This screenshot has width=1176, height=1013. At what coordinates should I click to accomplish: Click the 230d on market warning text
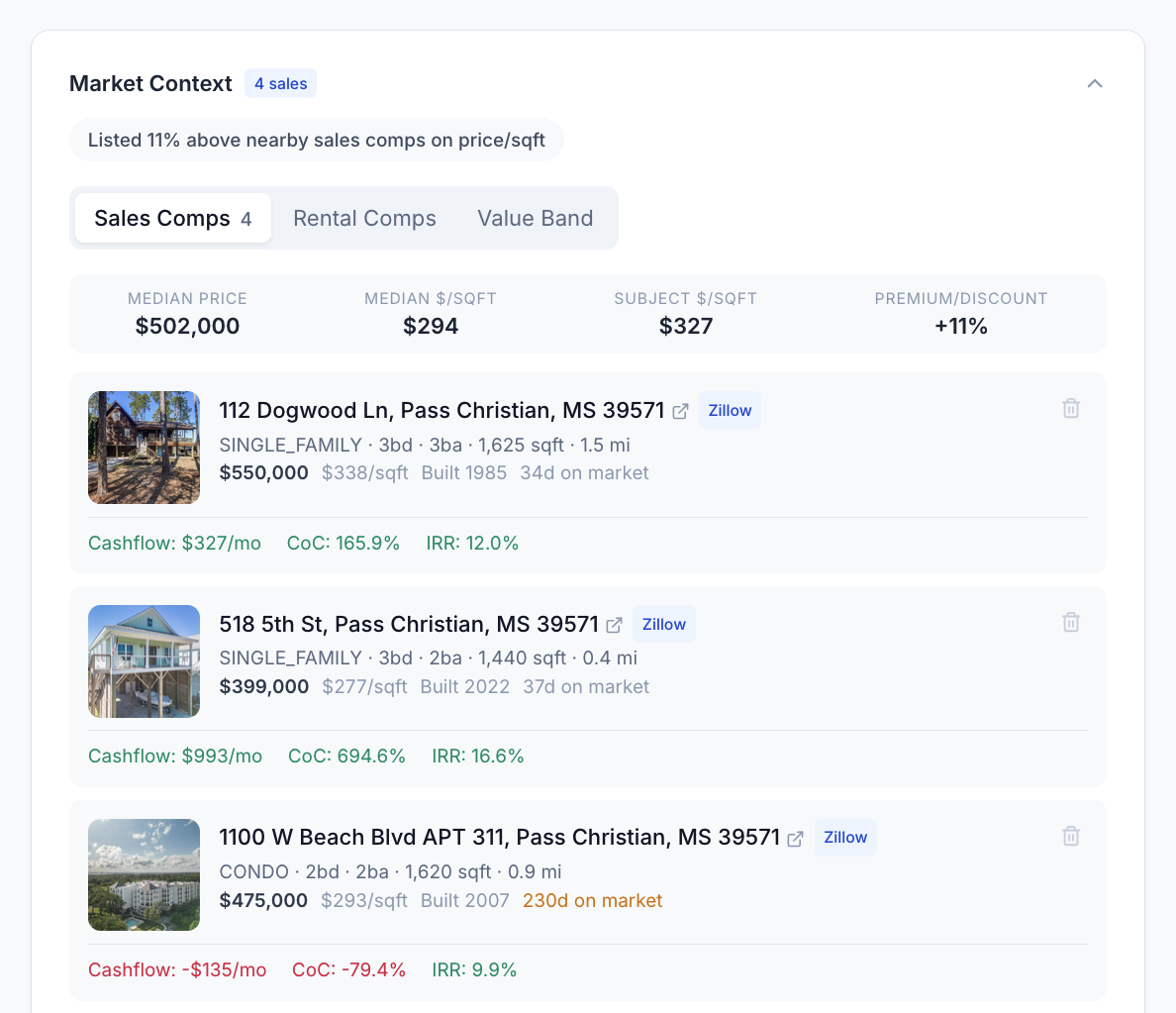point(592,900)
